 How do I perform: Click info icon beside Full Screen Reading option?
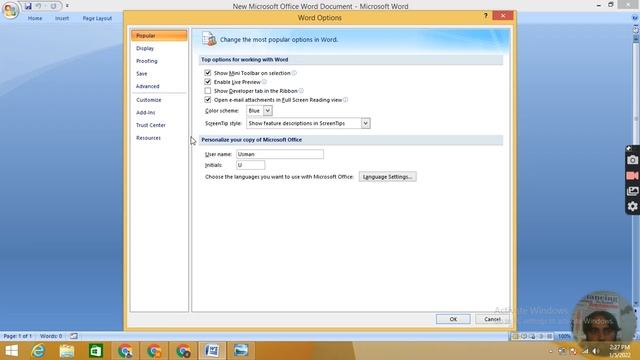pos(346,100)
